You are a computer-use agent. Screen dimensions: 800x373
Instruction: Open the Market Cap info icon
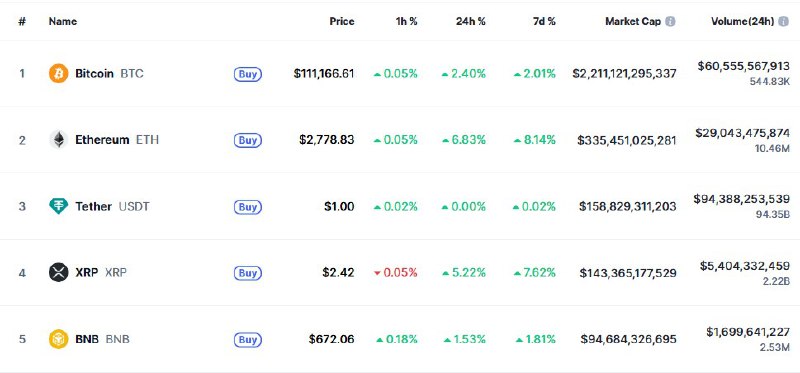670,21
